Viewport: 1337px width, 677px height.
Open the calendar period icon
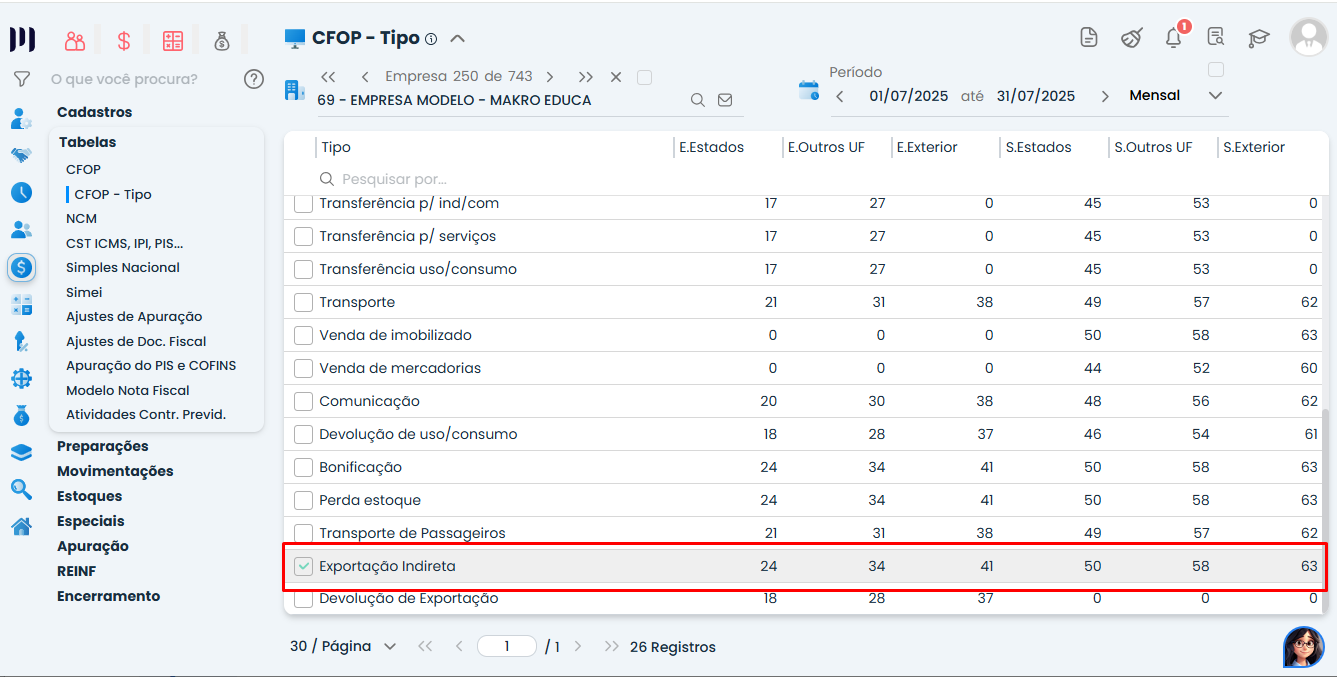click(808, 91)
